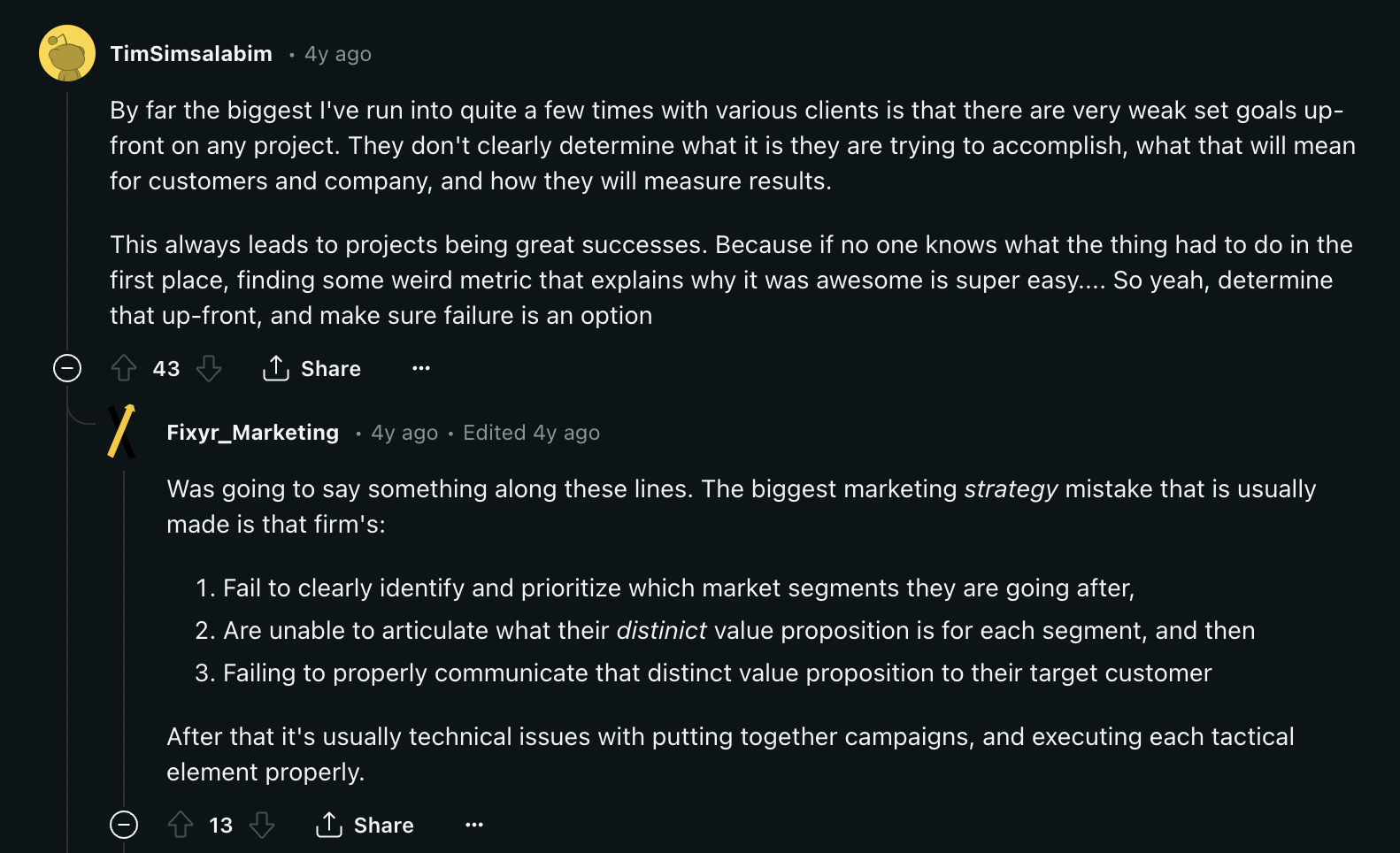Open Fixyr_Marketing's avatar icon
The width and height of the screenshot is (1400, 853).
[122, 432]
